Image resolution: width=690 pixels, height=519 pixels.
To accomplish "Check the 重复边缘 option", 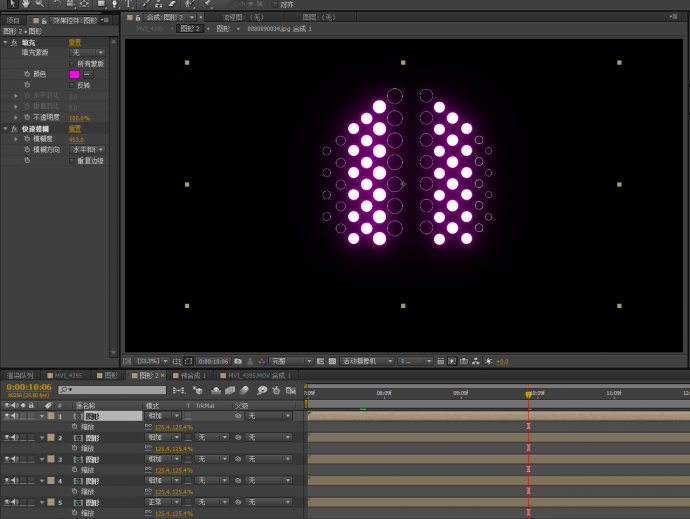I will 72,160.
